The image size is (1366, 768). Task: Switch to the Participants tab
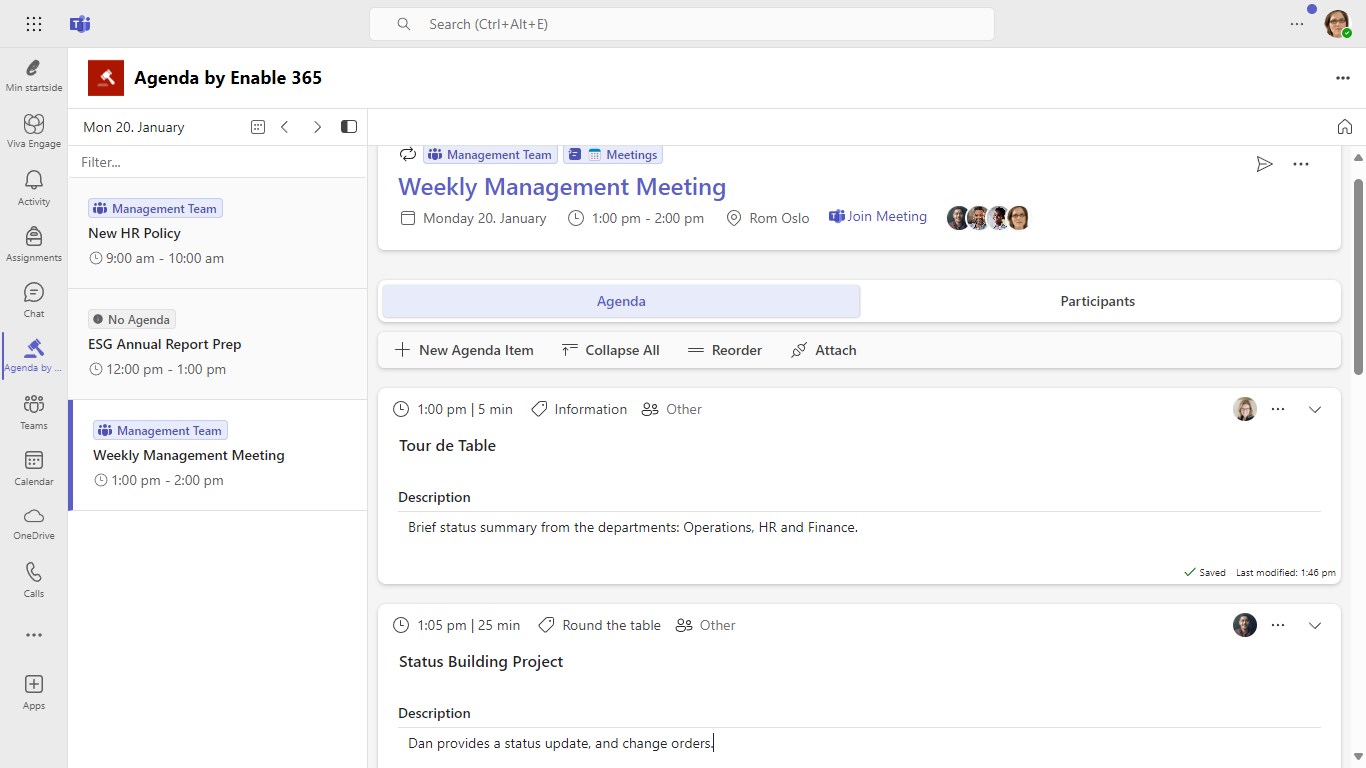1097,301
